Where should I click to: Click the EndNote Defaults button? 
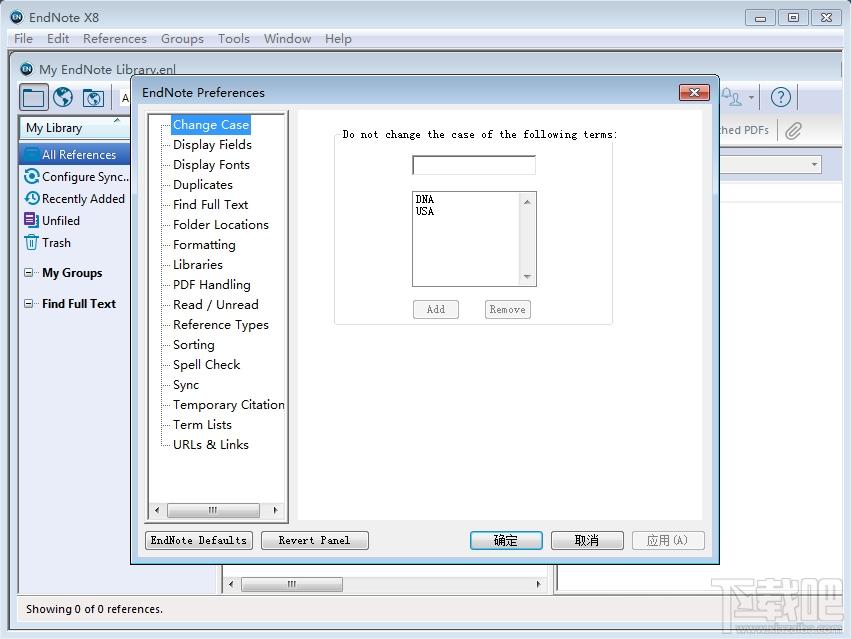pyautogui.click(x=199, y=540)
